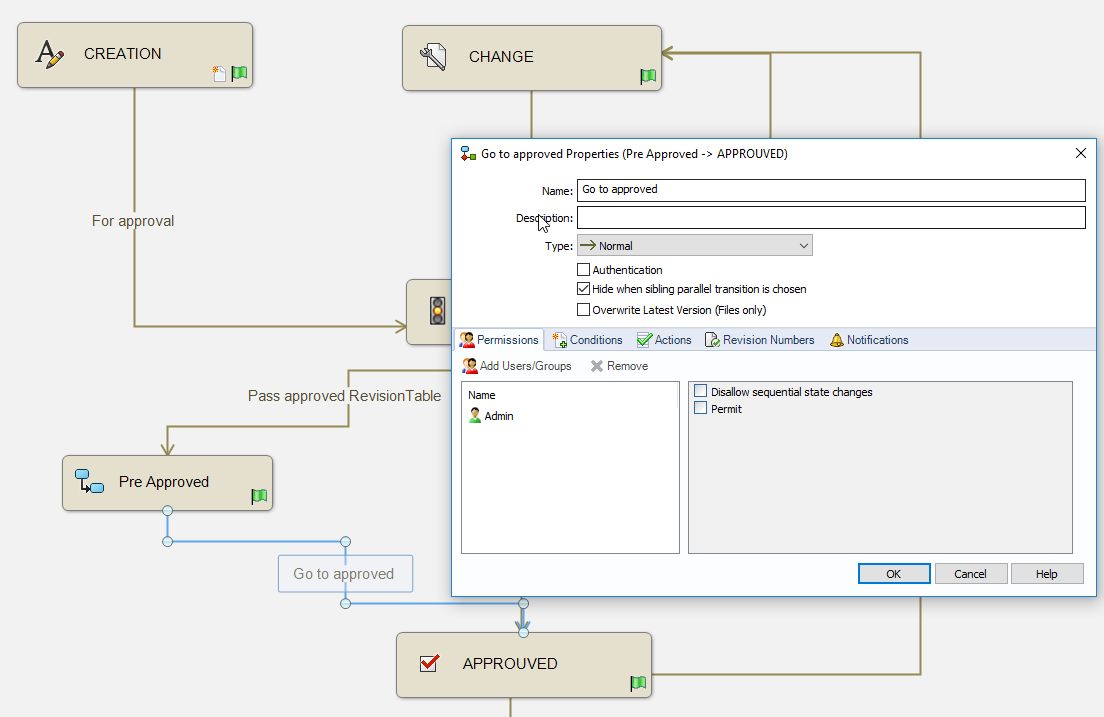Screen dimensions: 1104x717
Task: Click the CREATION state pencil icon
Action: pos(50,54)
